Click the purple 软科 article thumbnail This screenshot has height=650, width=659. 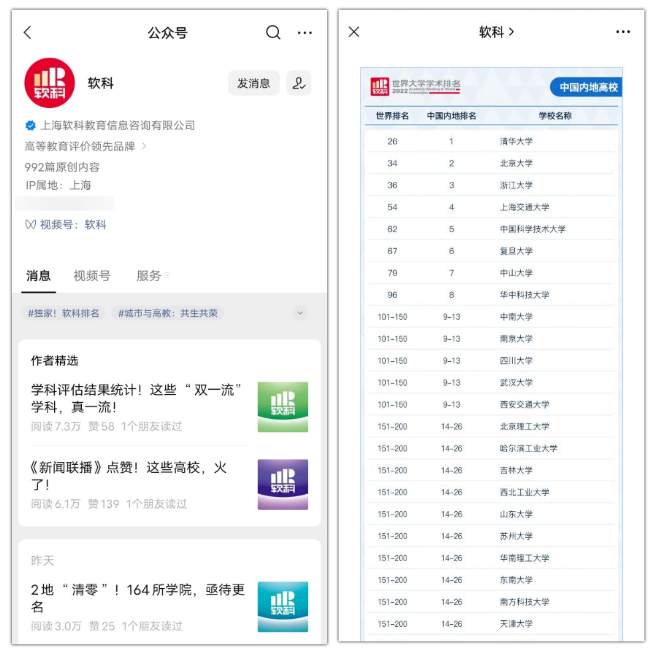pyautogui.click(x=283, y=484)
